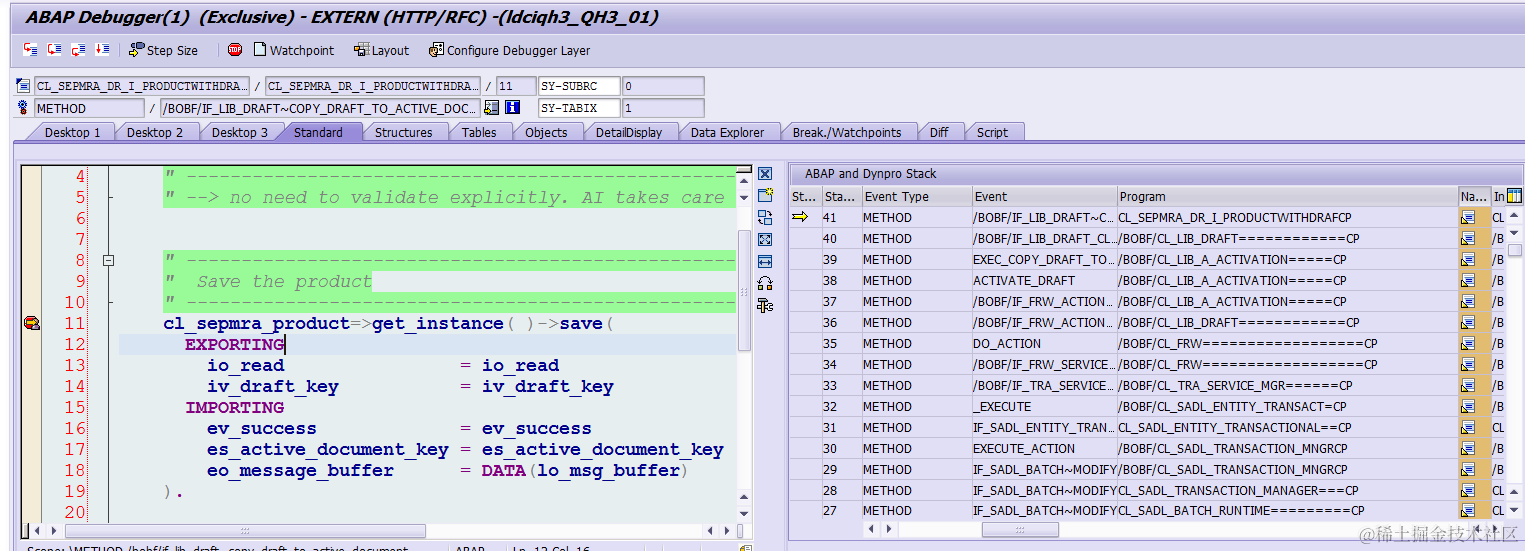Click the Continue execution icon

(102, 49)
